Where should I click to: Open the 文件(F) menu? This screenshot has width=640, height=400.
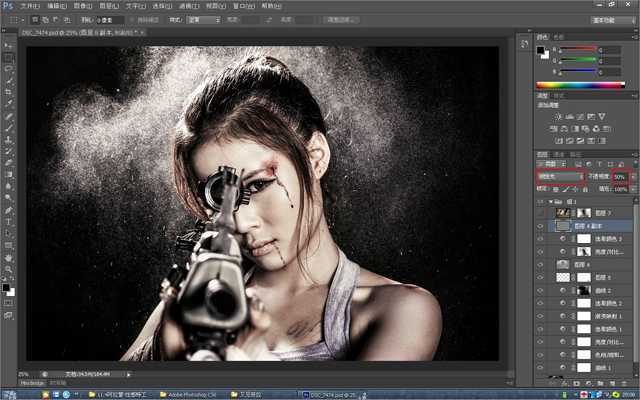tap(31, 6)
